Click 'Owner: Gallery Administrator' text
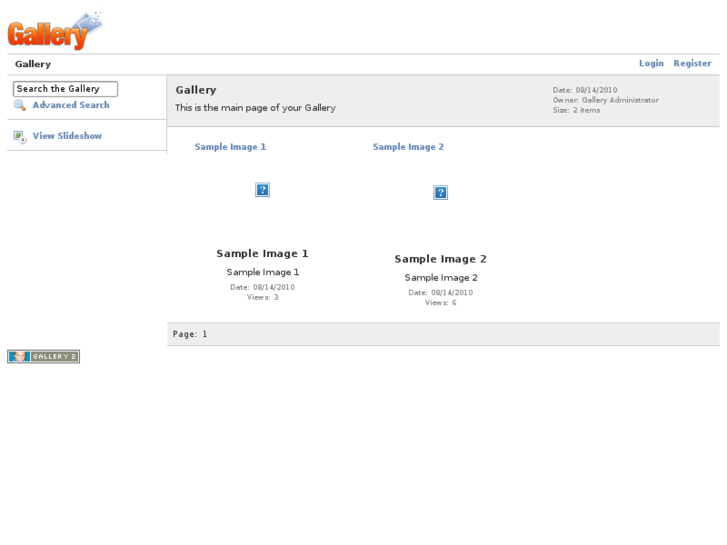 (606, 100)
